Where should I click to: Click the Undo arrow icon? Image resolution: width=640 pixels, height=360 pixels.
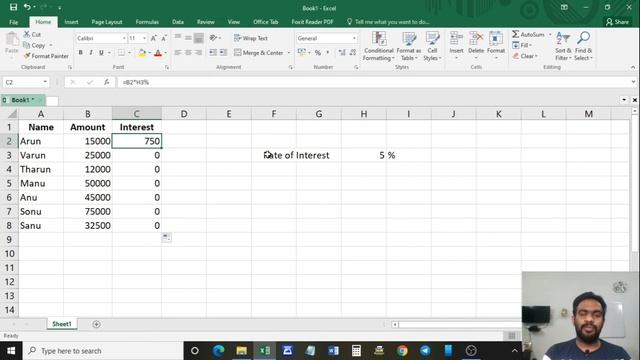[x=27, y=7]
